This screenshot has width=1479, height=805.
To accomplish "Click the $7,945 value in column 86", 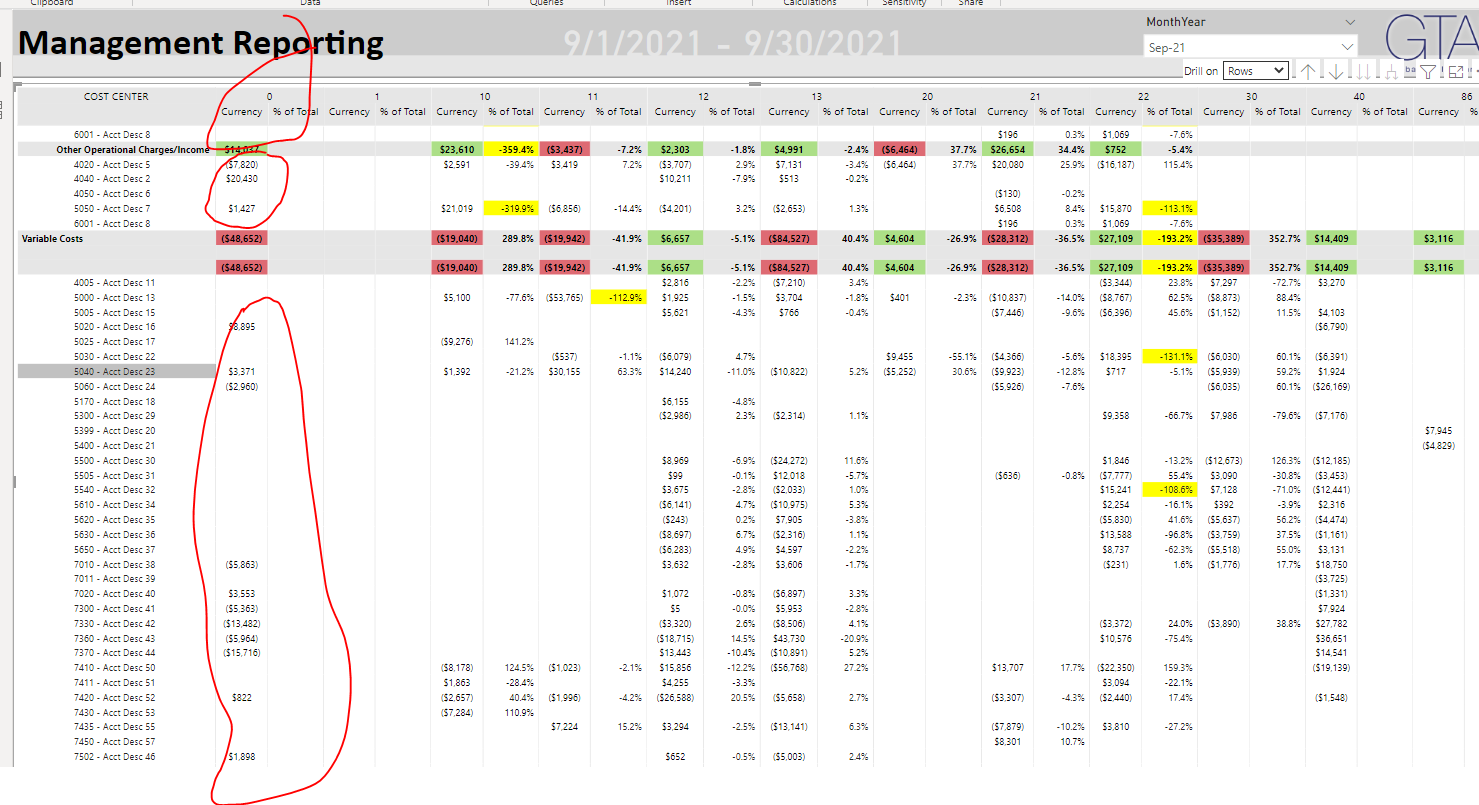I will (x=1438, y=431).
